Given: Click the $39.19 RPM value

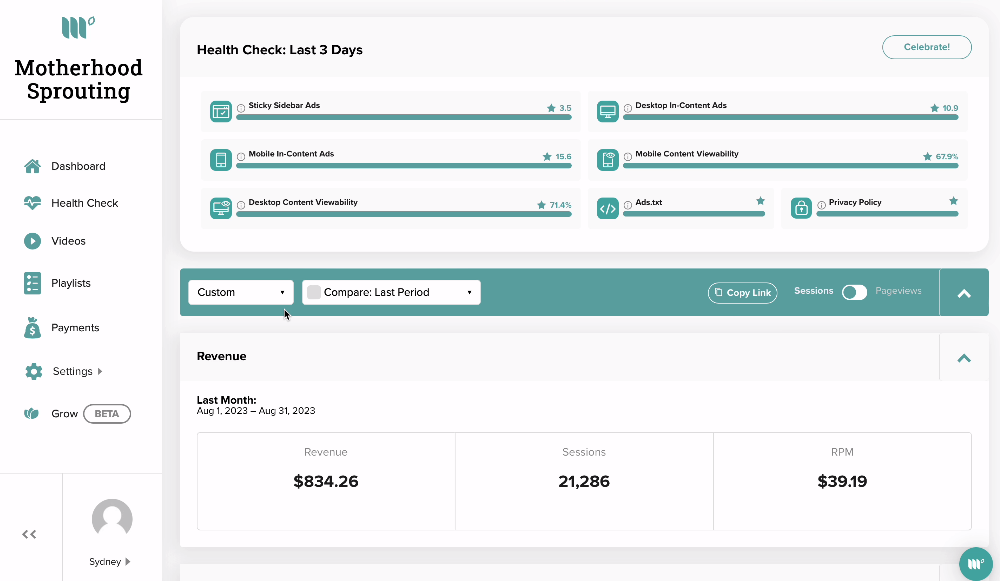Looking at the screenshot, I should [842, 482].
